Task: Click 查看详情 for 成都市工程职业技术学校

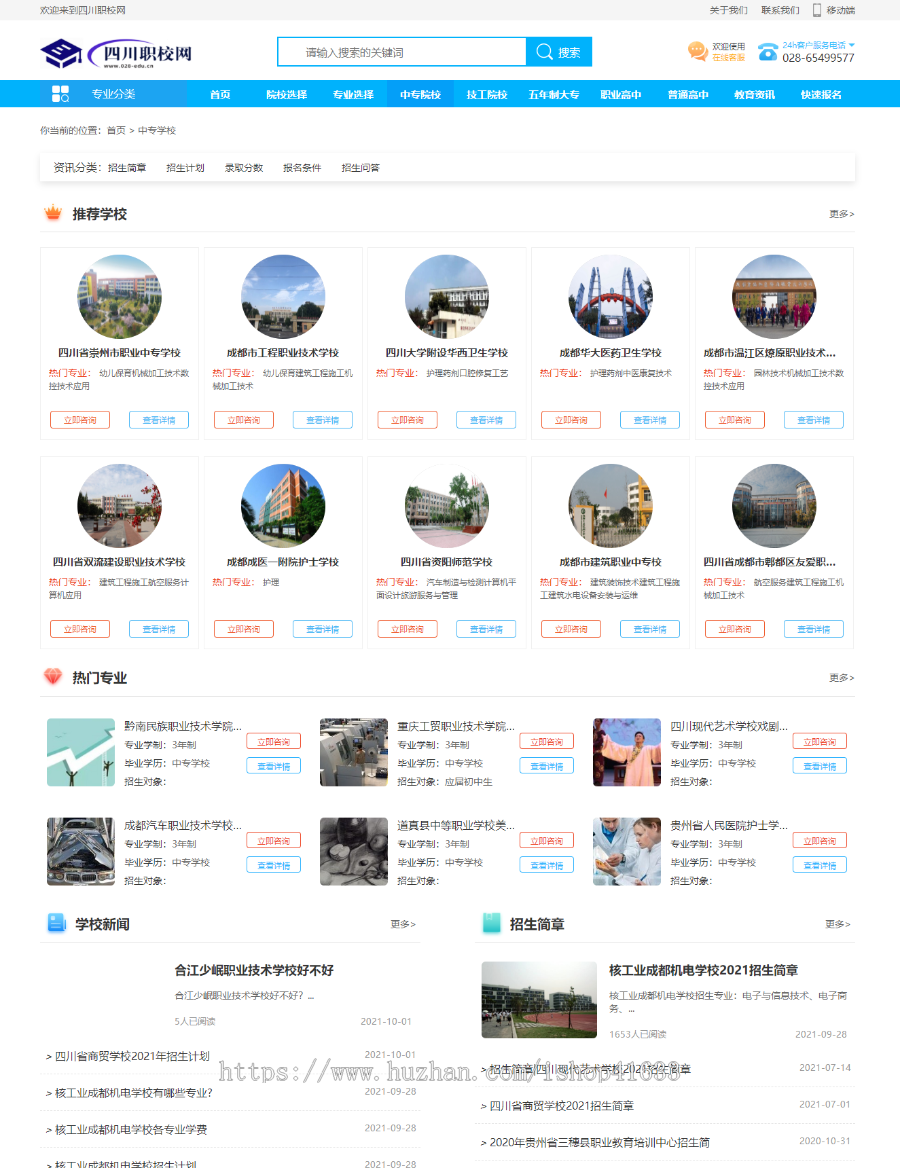Action: (323, 420)
